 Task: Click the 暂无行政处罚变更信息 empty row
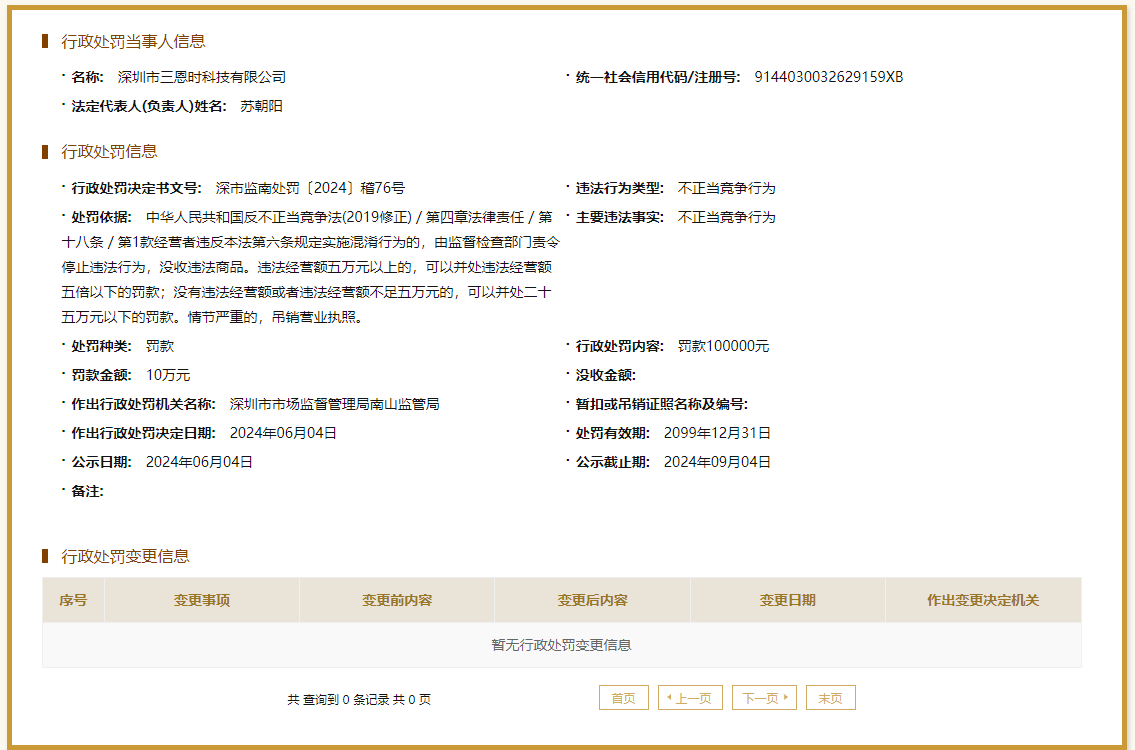pos(561,645)
